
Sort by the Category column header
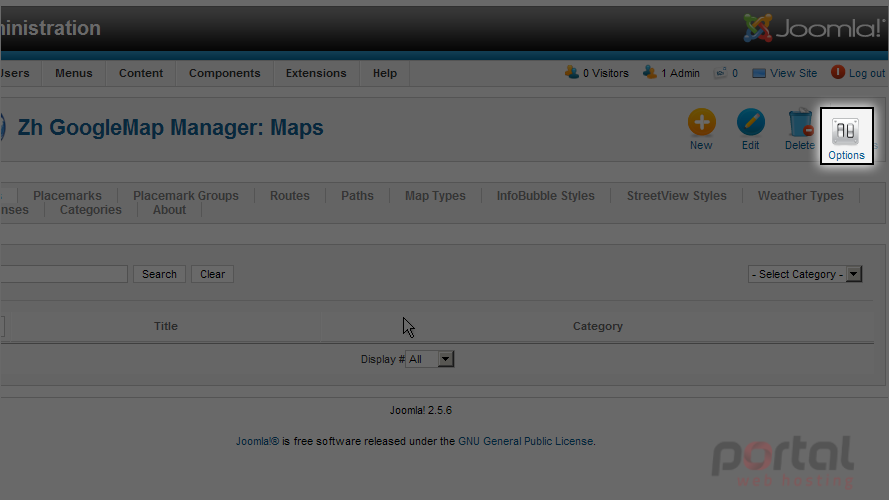point(598,326)
